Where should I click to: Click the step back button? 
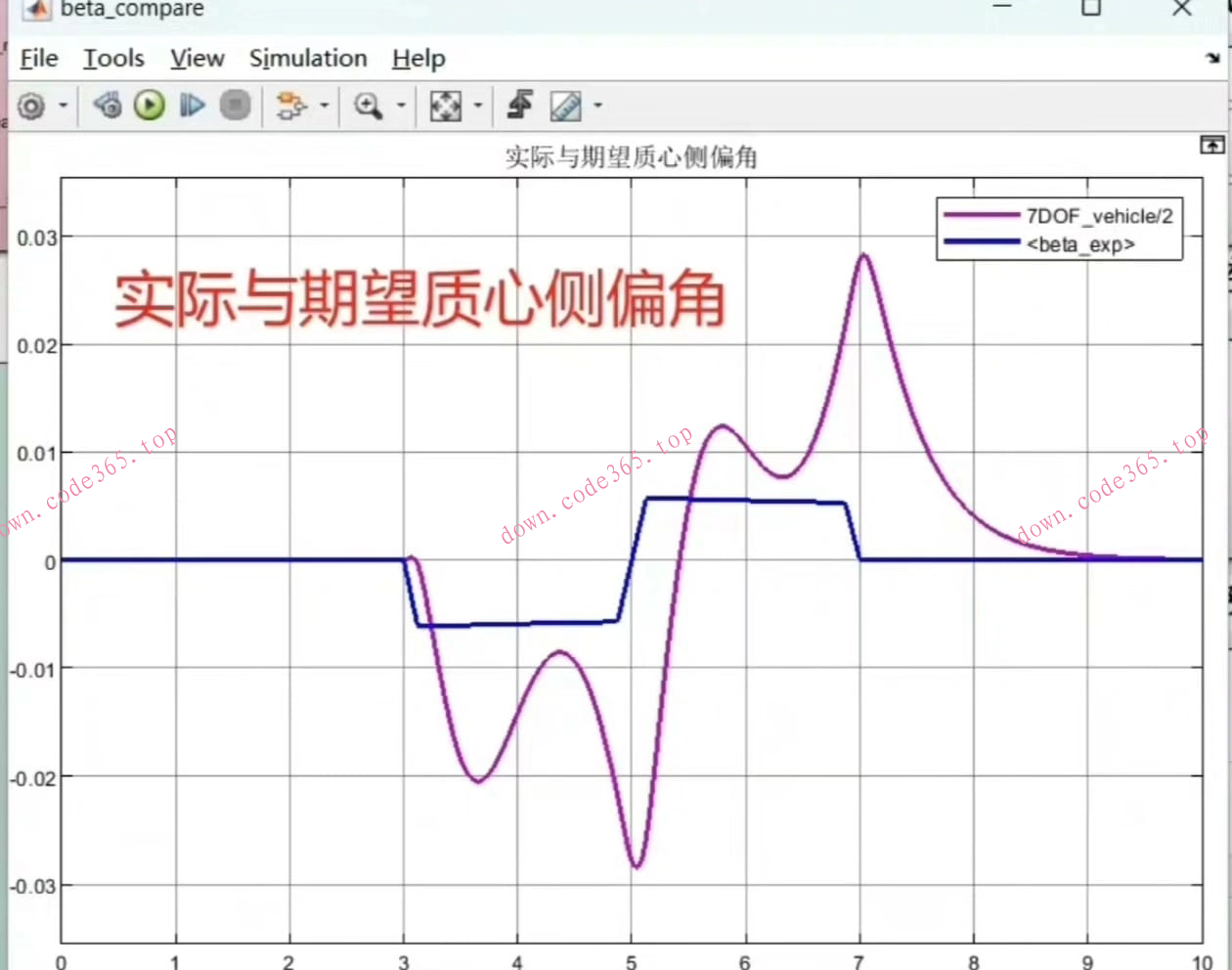[x=108, y=105]
